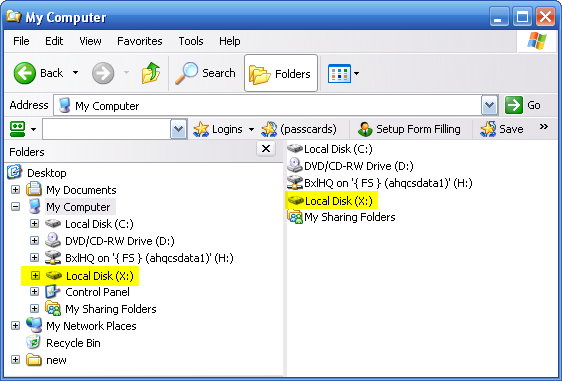Click the Windows flag logo
Image resolution: width=562 pixels, height=381 pixels.
(x=537, y=40)
